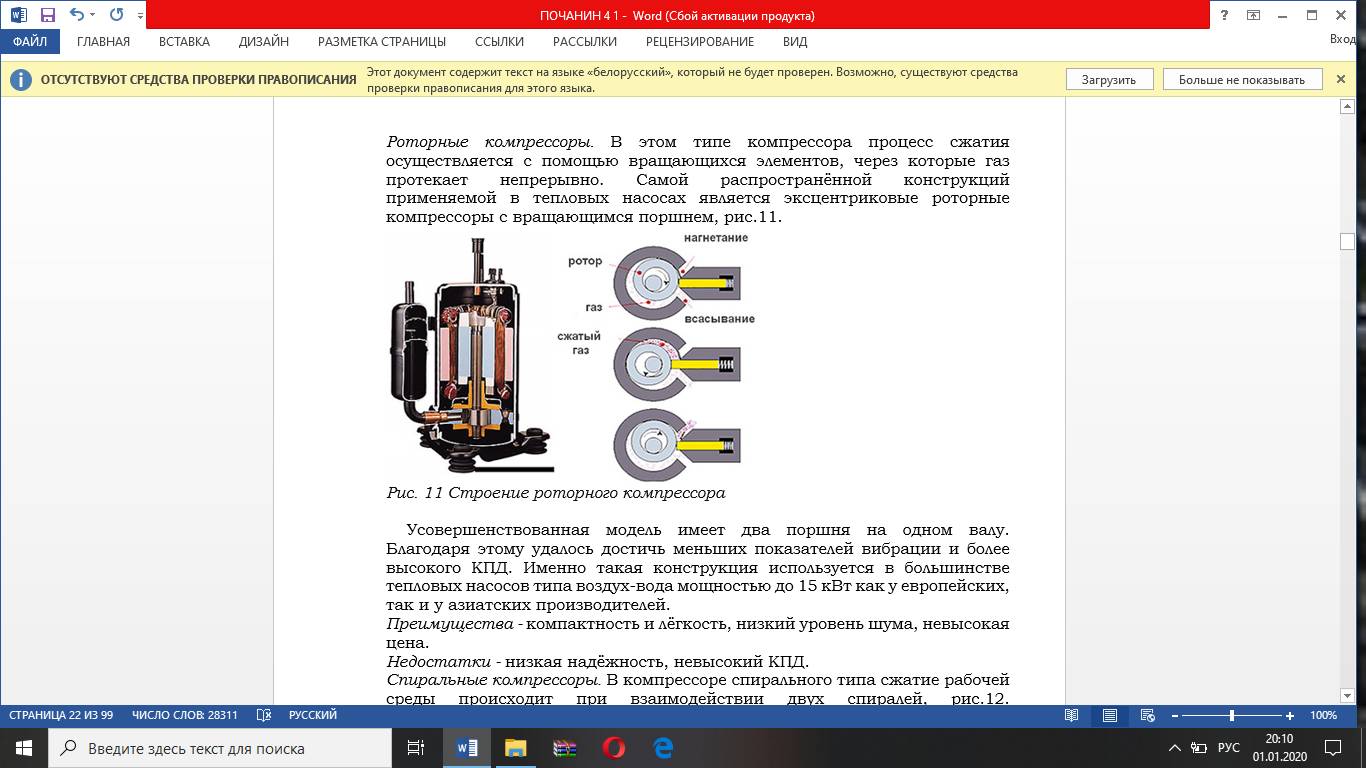The width and height of the screenshot is (1366, 768).
Task: Click zoom in plus icon
Action: 1290,716
